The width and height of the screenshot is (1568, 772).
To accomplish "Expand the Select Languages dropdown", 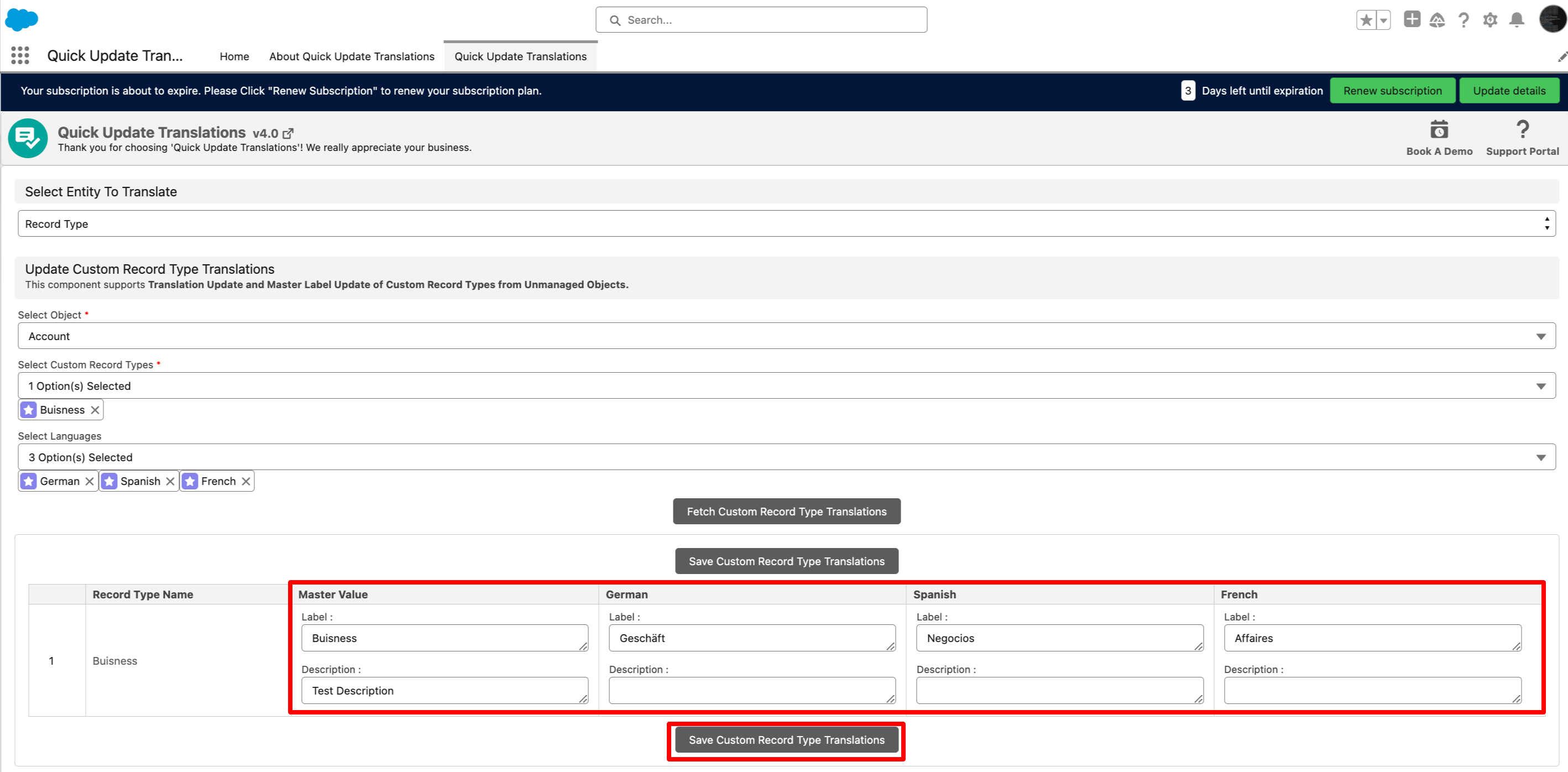I will click(786, 457).
